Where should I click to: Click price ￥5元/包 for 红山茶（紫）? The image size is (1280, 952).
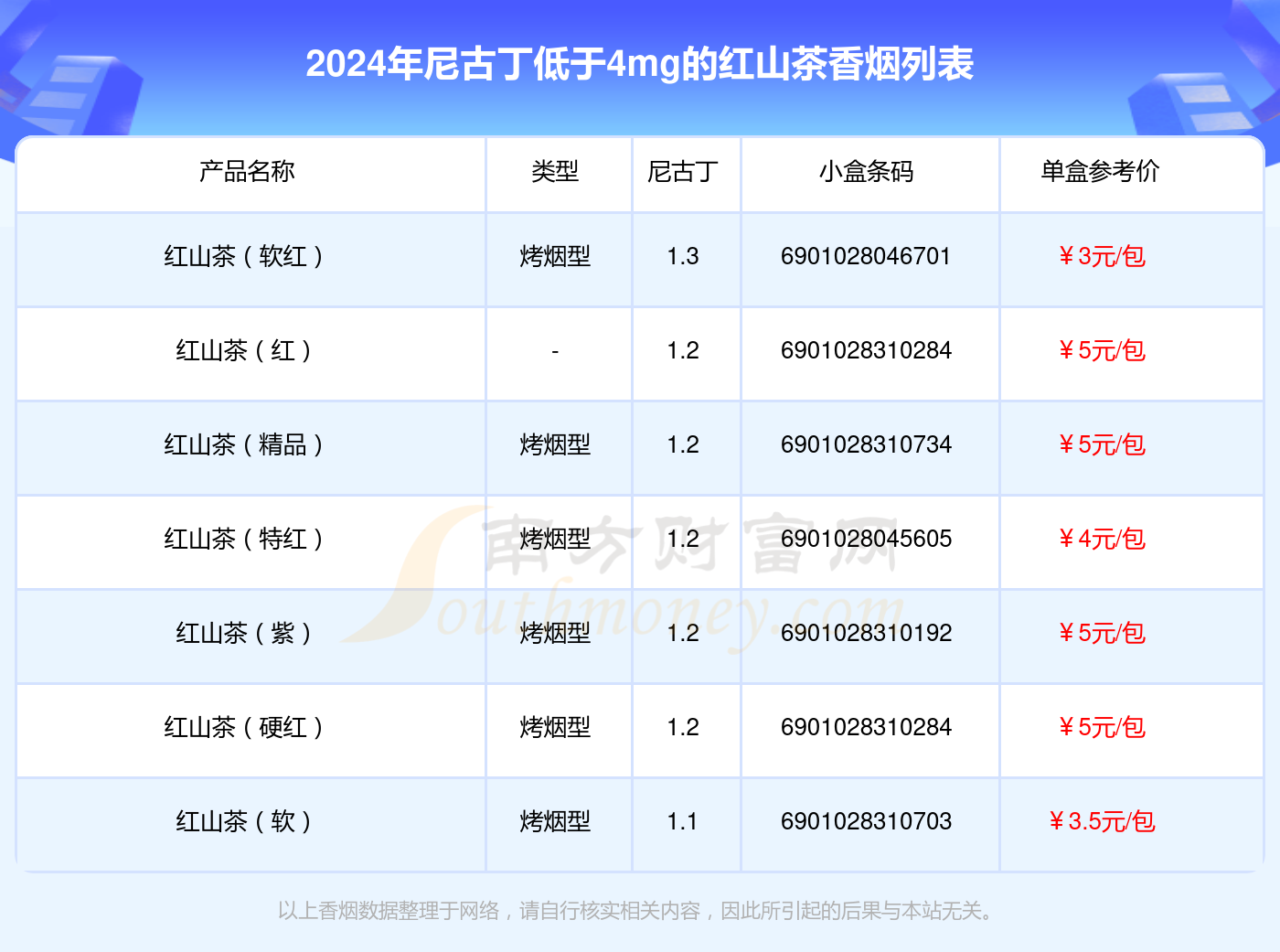click(x=1101, y=633)
